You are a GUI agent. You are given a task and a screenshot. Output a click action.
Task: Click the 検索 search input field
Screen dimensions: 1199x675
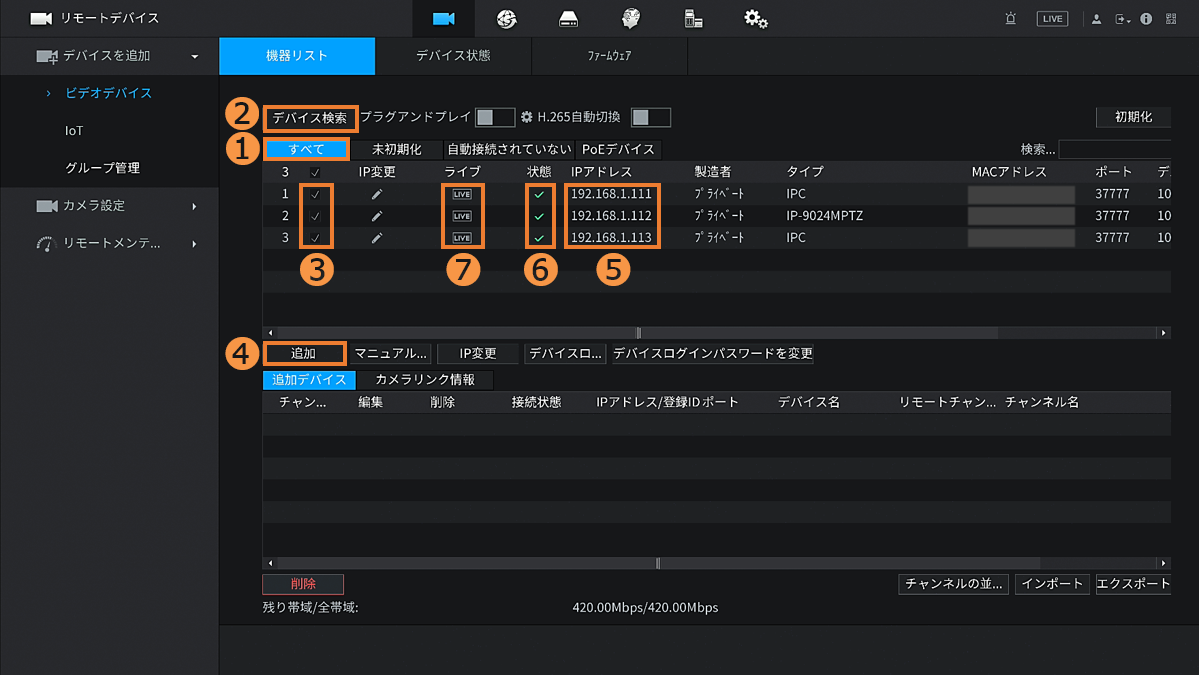[x=1114, y=150]
